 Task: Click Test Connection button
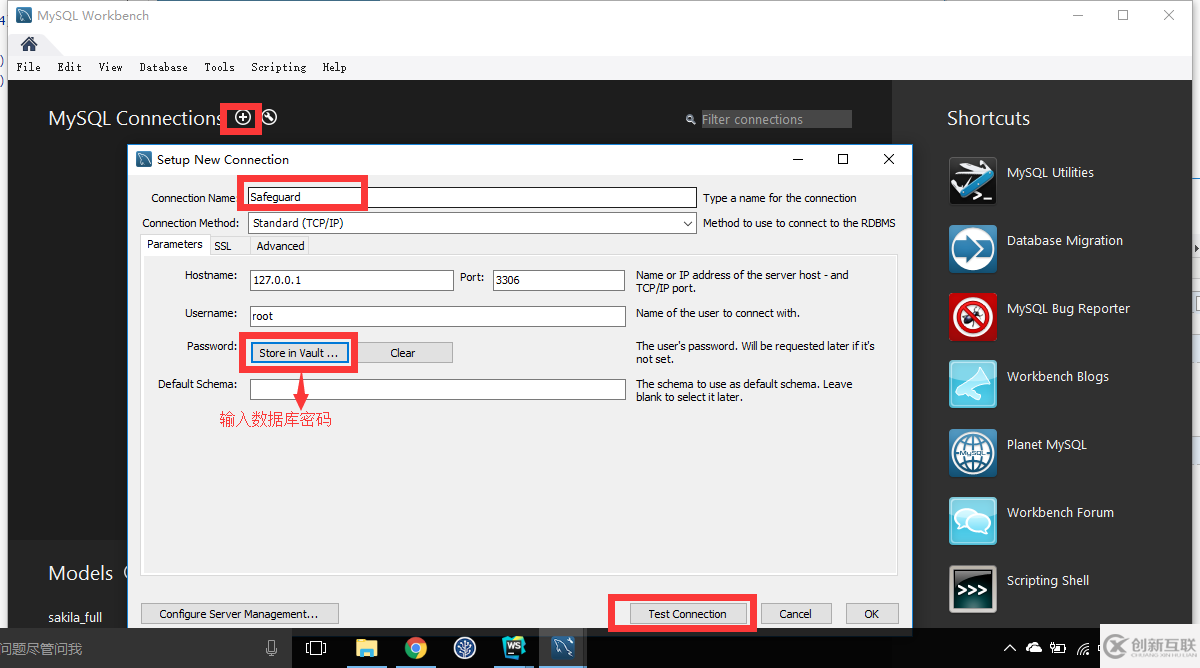click(x=687, y=614)
